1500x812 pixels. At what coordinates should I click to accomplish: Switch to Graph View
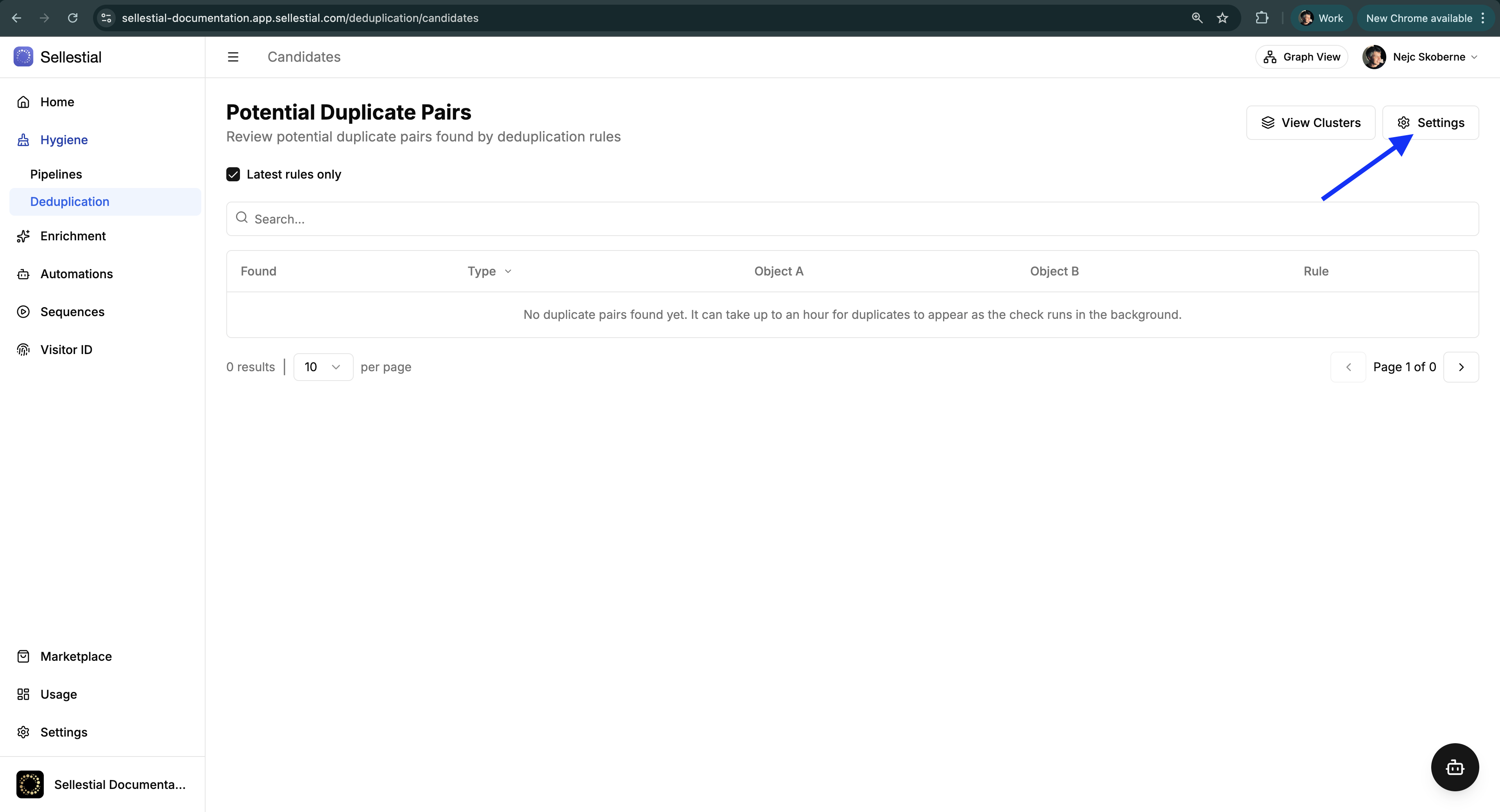[x=1301, y=57]
